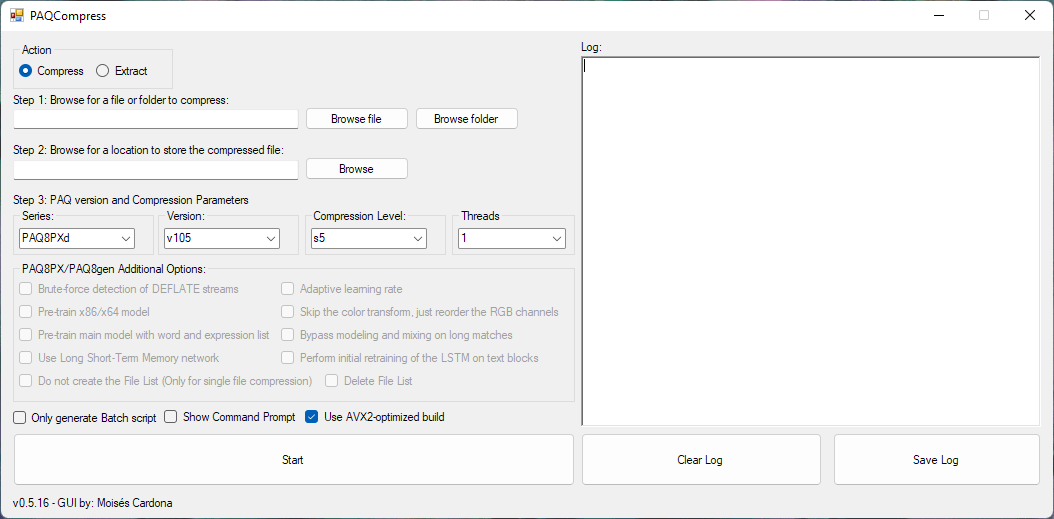Click inside the Log text area
The height and width of the screenshot is (519, 1054).
point(811,241)
